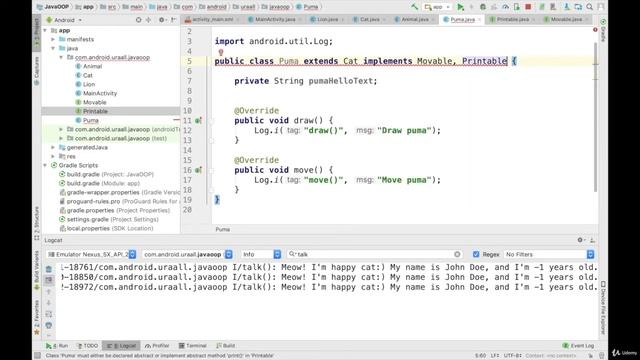The image size is (640, 360).
Task: Click the user account icon
Action: pyautogui.click(x=601, y=7)
